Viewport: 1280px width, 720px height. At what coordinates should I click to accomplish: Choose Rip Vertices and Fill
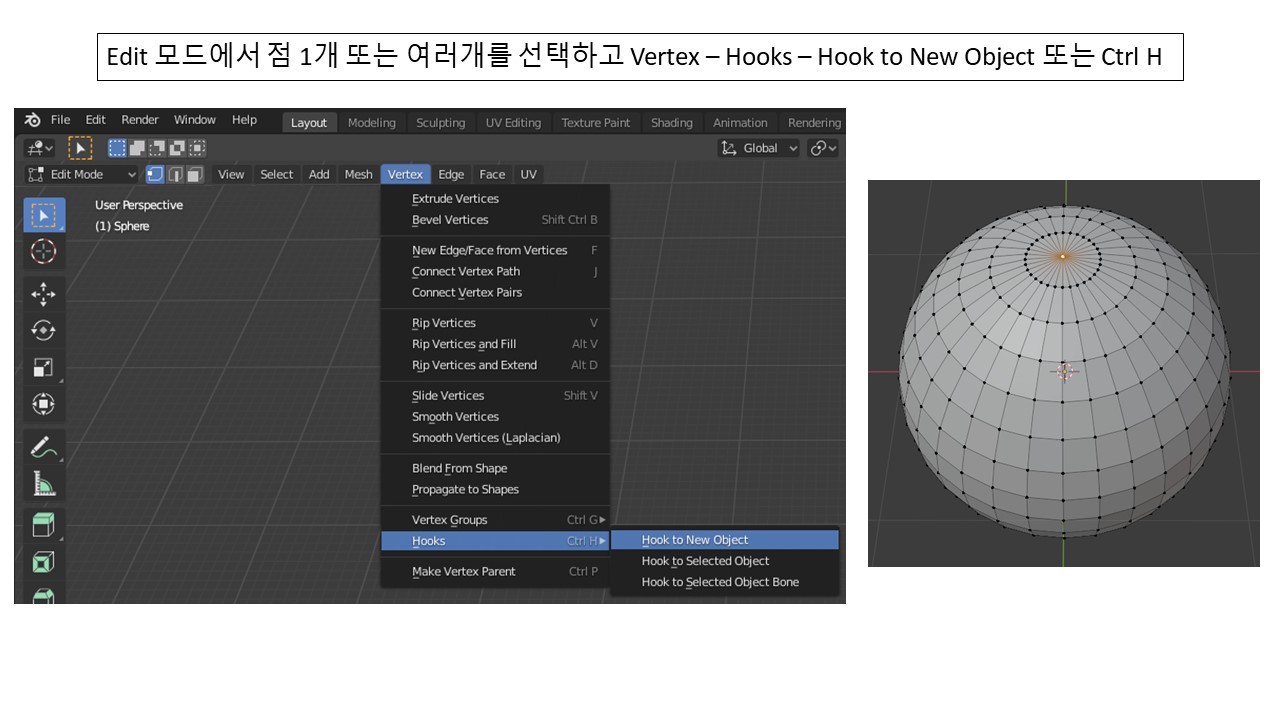click(495, 344)
